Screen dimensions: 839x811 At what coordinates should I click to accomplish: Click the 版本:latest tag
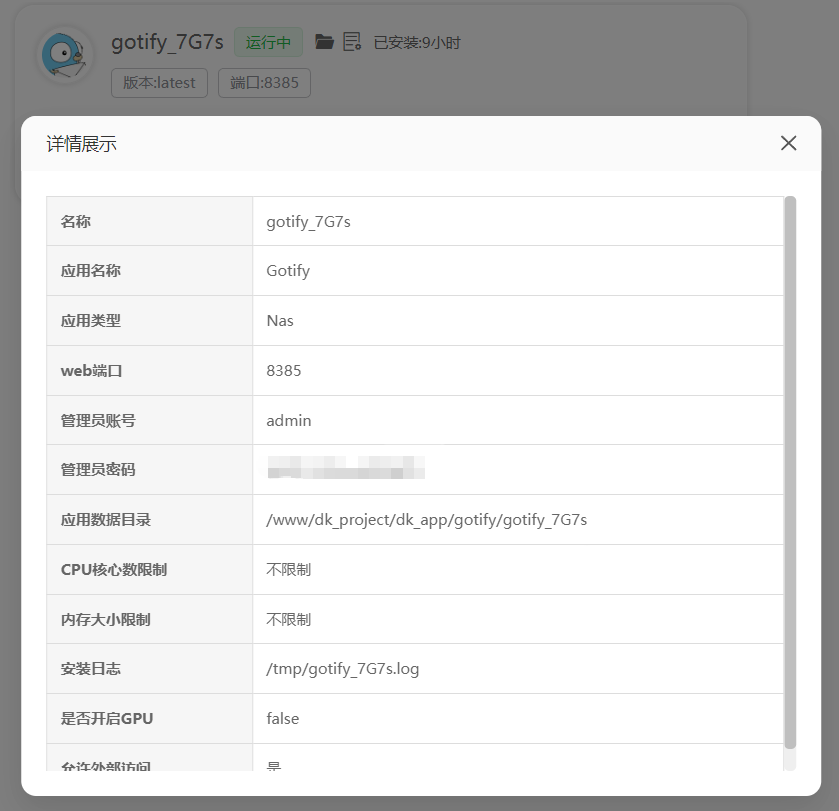(x=159, y=83)
